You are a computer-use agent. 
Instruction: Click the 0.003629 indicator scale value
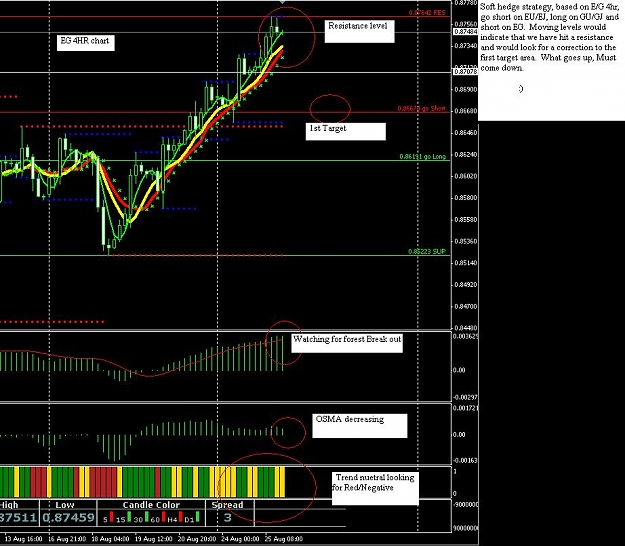click(x=466, y=336)
